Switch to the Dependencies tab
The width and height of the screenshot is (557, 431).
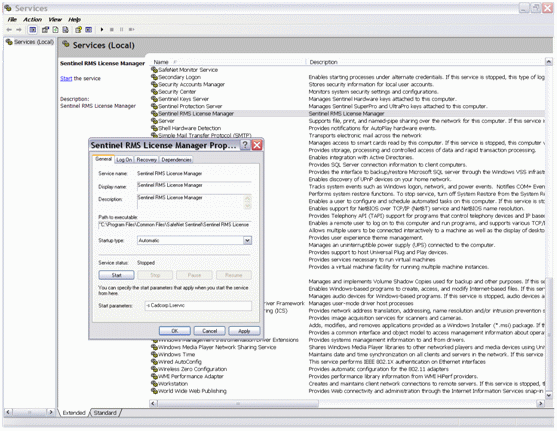[176, 160]
